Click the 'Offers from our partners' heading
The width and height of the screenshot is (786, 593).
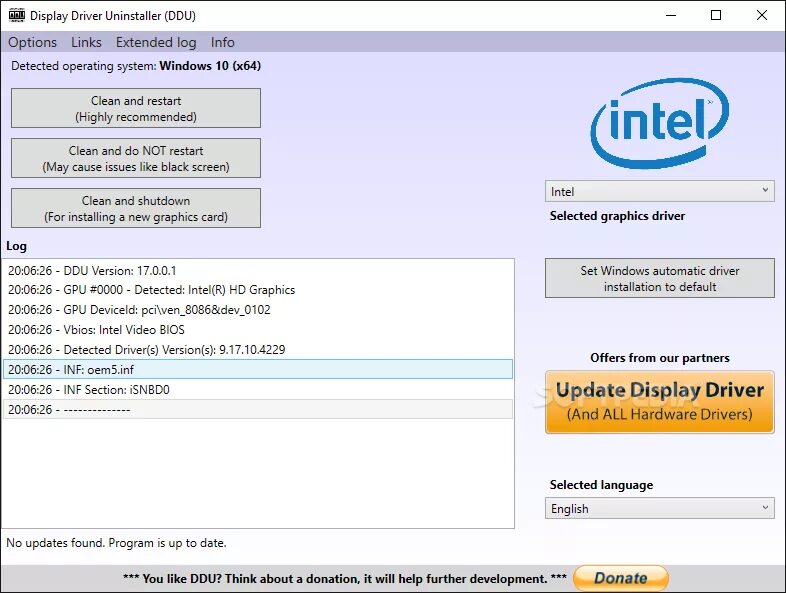click(660, 358)
